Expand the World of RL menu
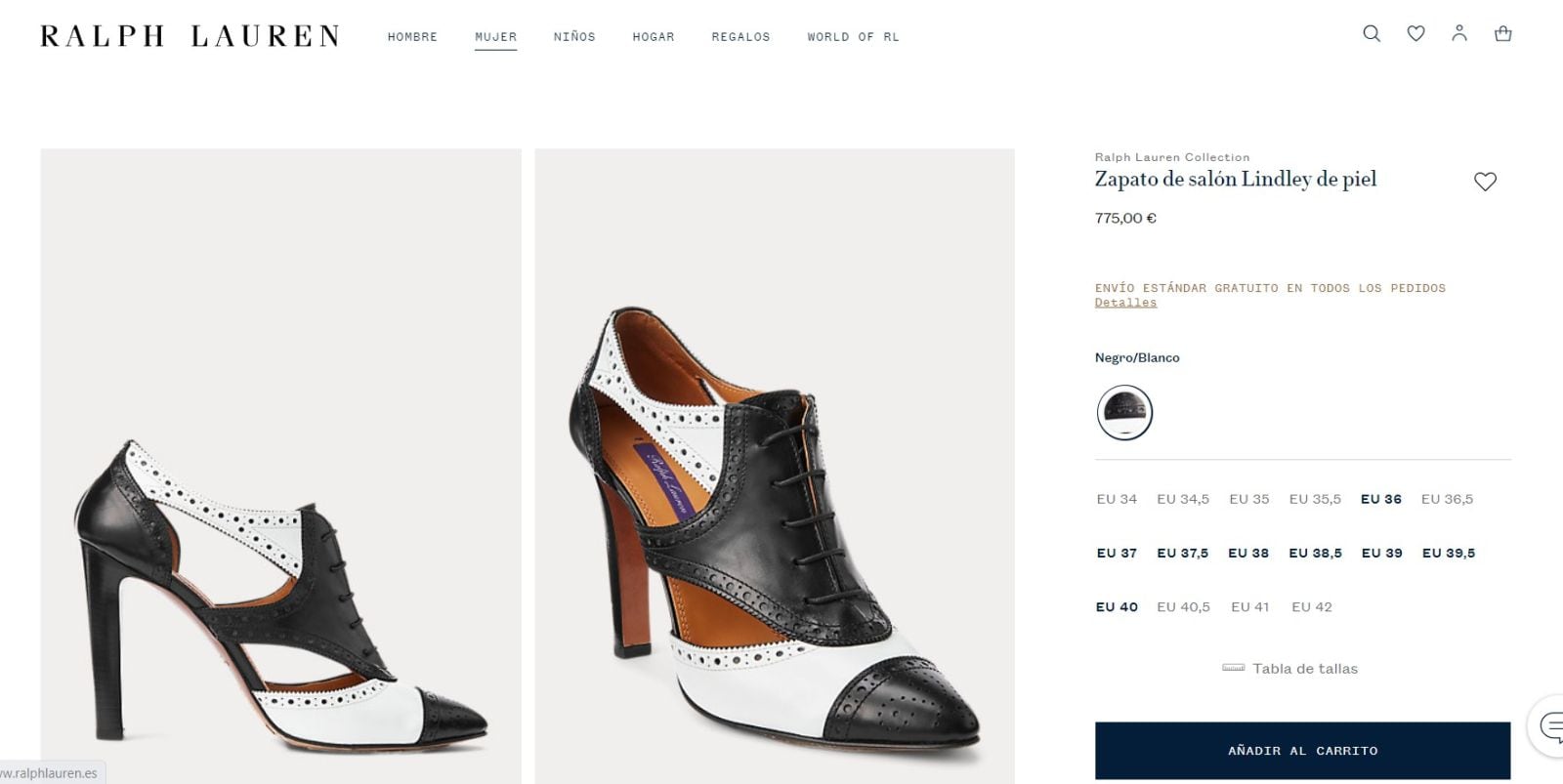Viewport: 1563px width, 784px height. coord(853,37)
